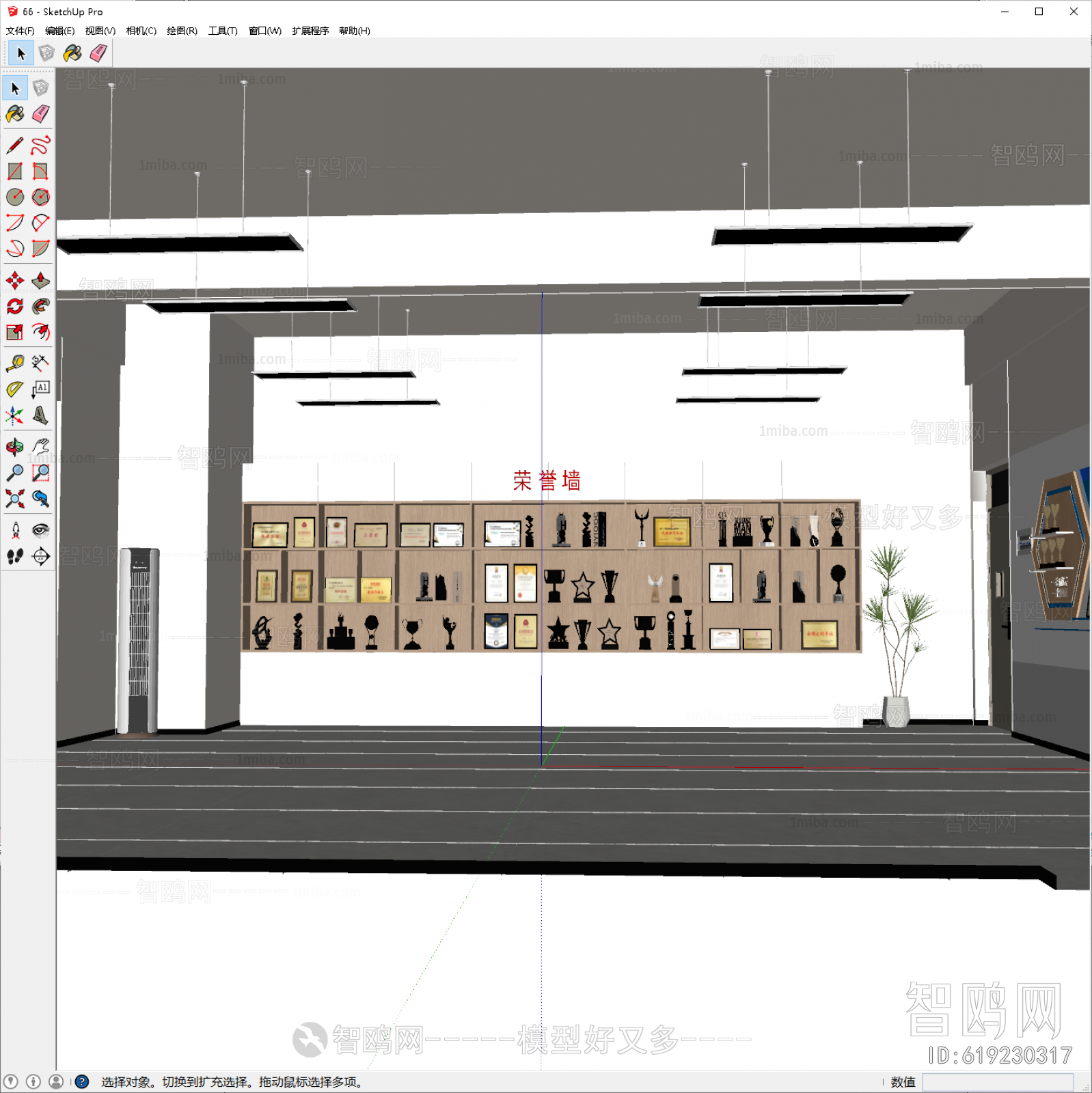
Task: Select the Line pencil tool
Action: coord(15,146)
